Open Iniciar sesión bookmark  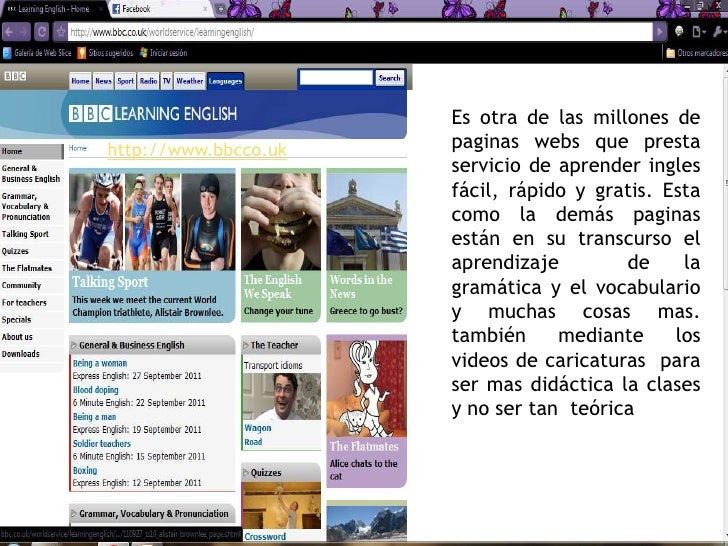pos(163,53)
